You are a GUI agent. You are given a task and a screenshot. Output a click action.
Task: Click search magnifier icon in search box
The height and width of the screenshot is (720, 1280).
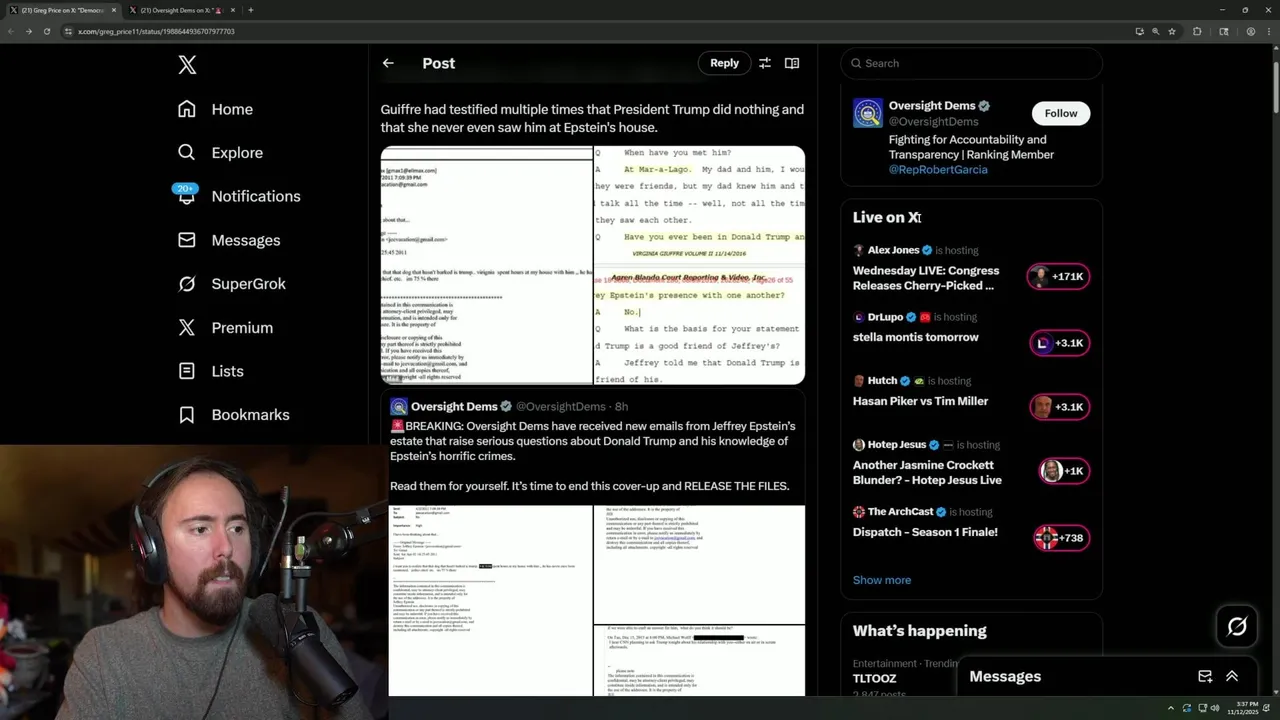(856, 63)
